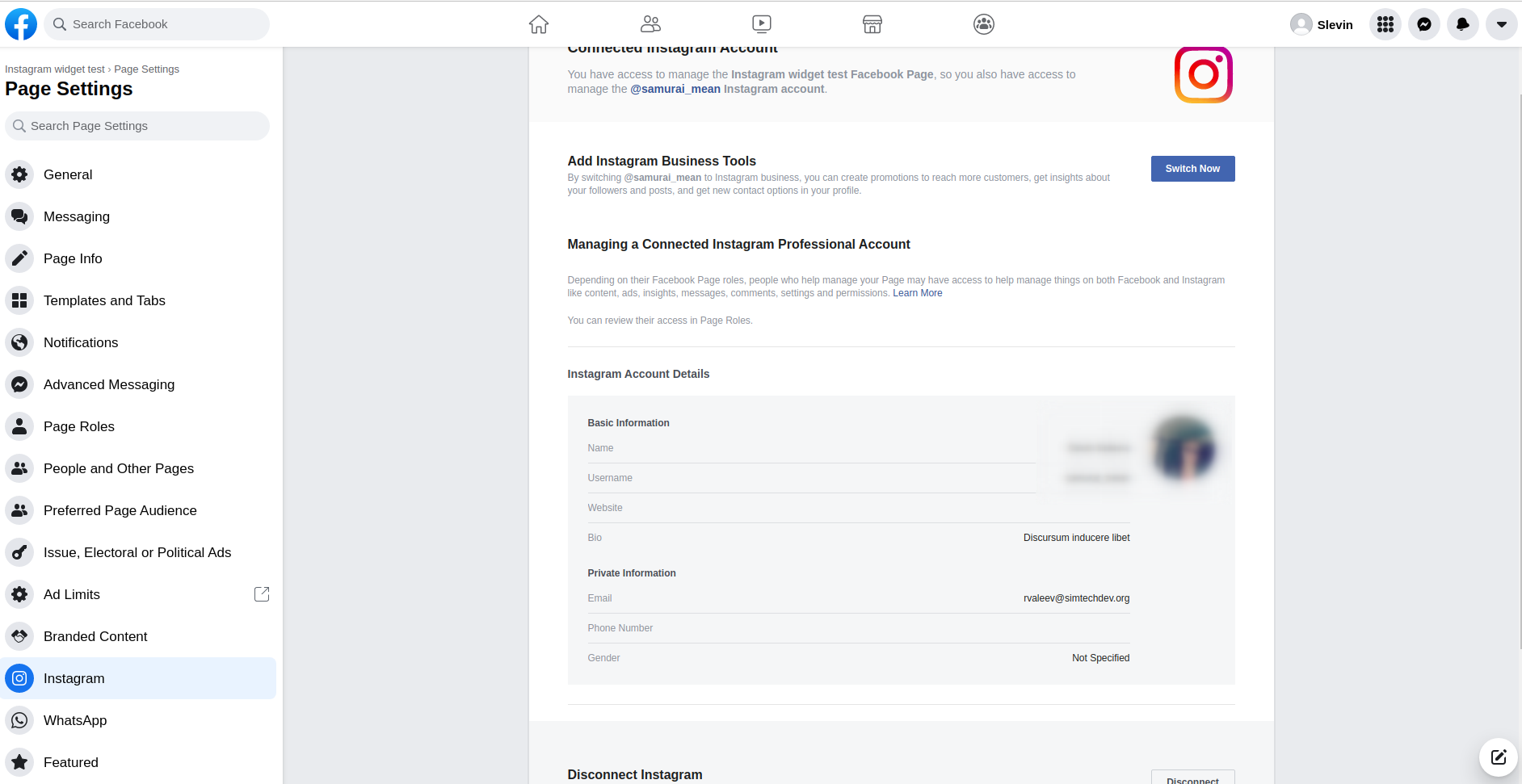Click the General gear icon
This screenshot has height=784, width=1522.
(x=19, y=174)
